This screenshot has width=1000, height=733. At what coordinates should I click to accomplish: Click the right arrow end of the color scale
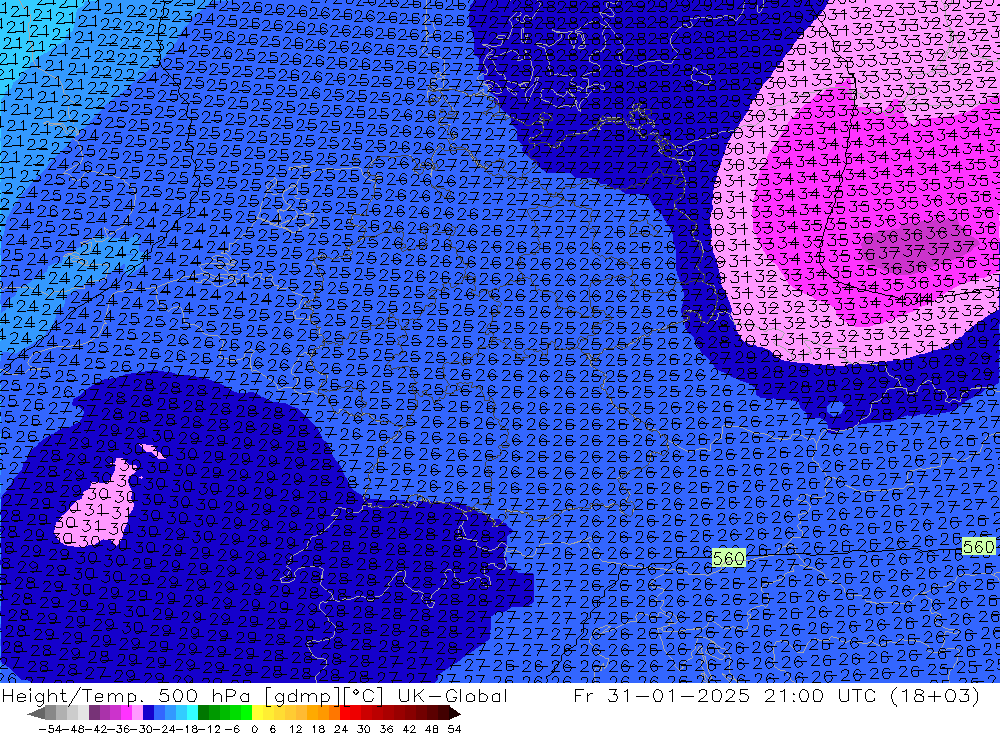tap(455, 714)
